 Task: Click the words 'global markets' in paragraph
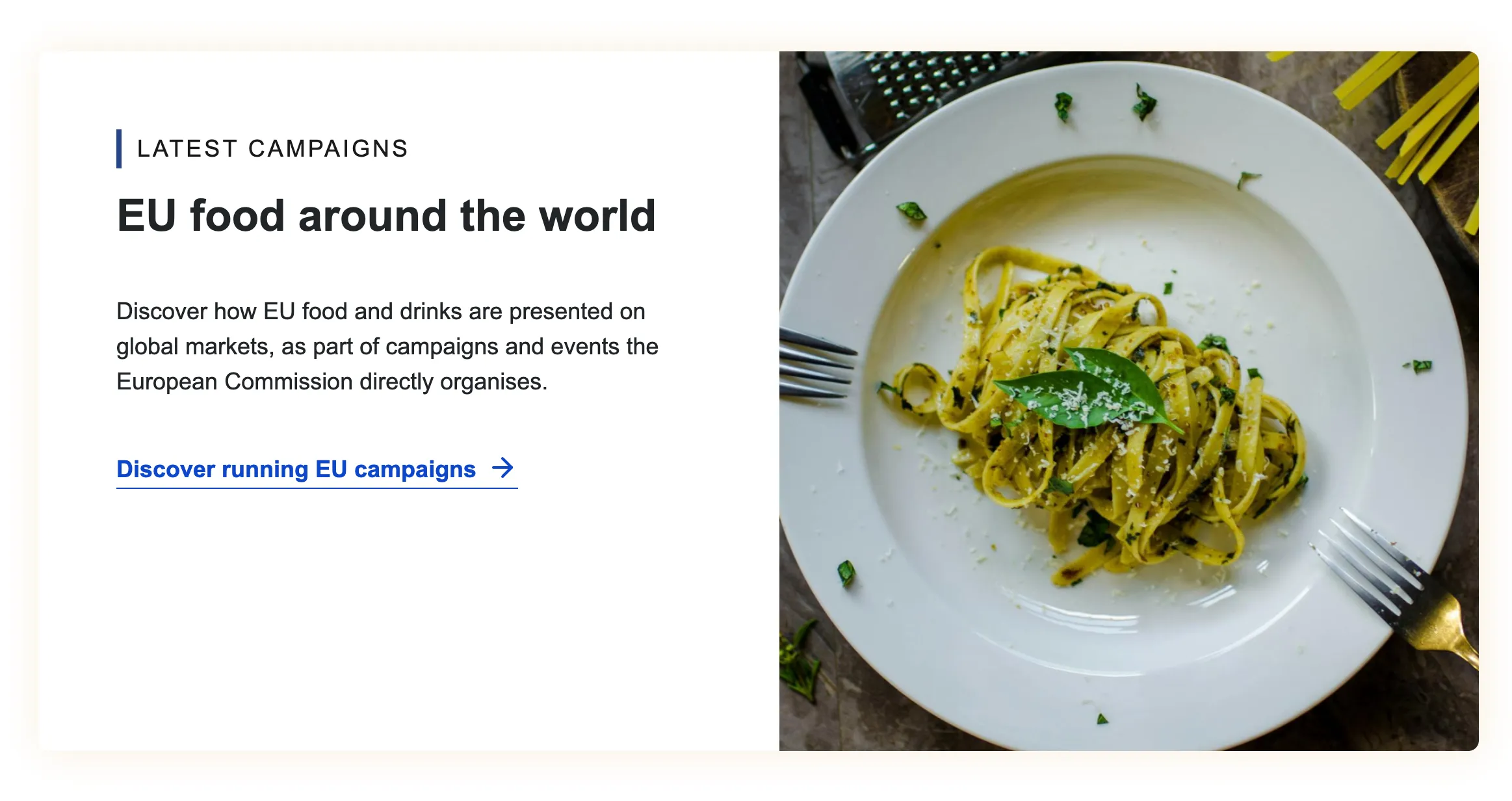[x=192, y=347]
